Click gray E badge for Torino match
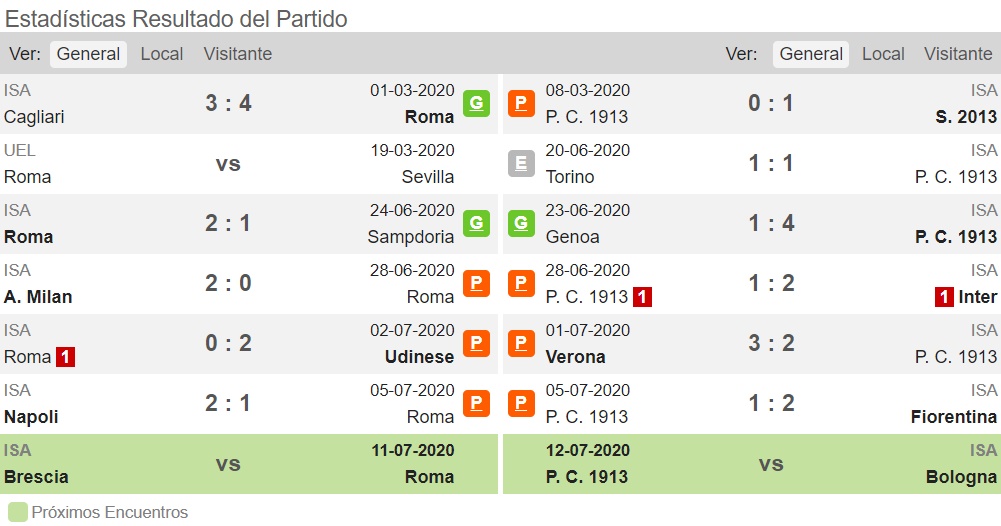This screenshot has height=526, width=1001. [x=521, y=163]
